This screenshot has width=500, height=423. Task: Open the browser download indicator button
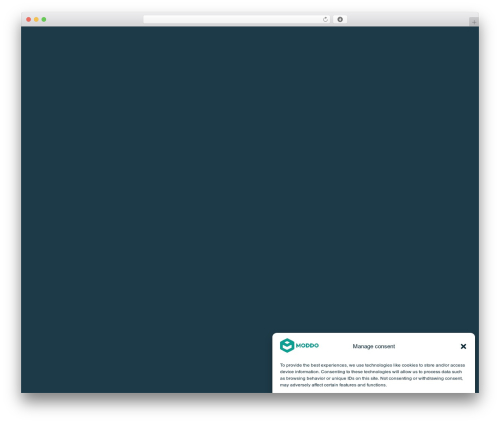pos(340,19)
